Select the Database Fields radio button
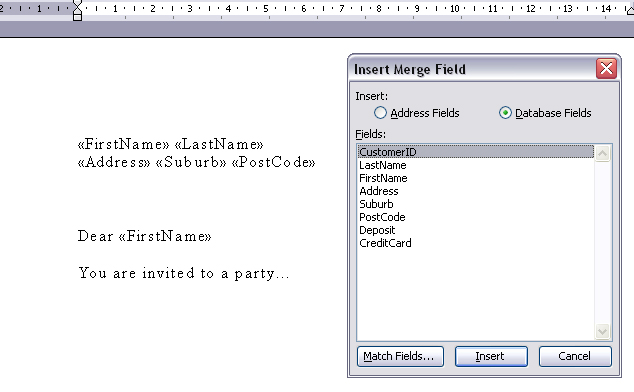The height and width of the screenshot is (392, 634). pyautogui.click(x=505, y=113)
